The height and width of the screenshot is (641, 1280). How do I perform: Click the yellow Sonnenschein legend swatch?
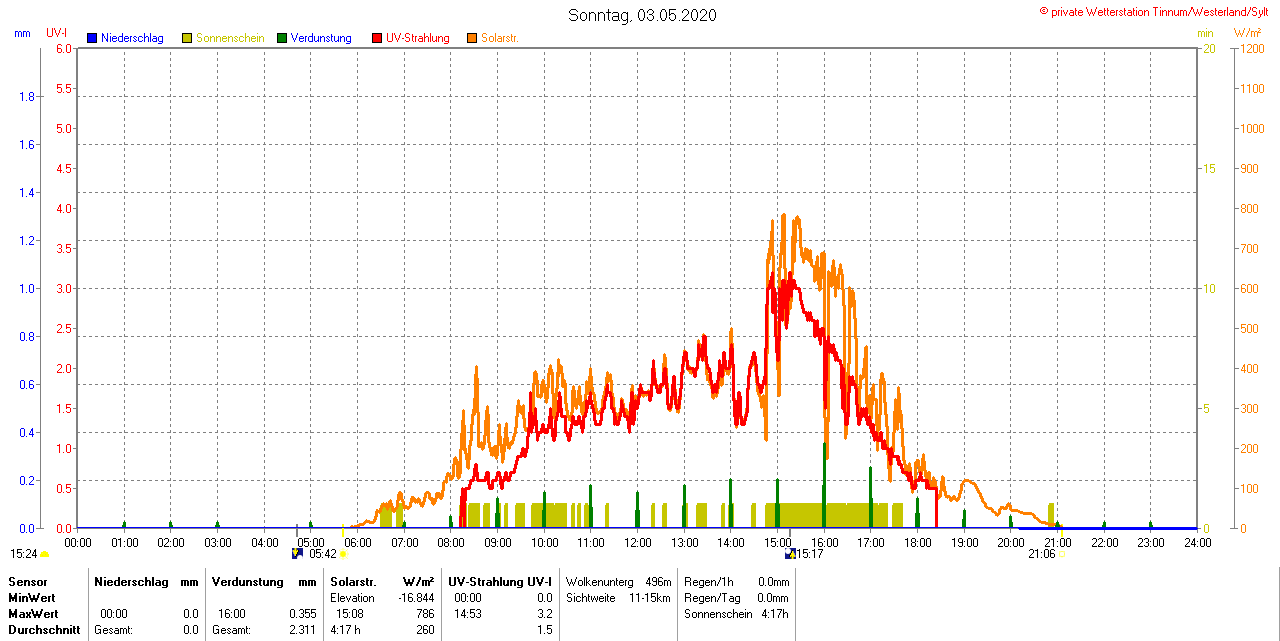point(187,38)
